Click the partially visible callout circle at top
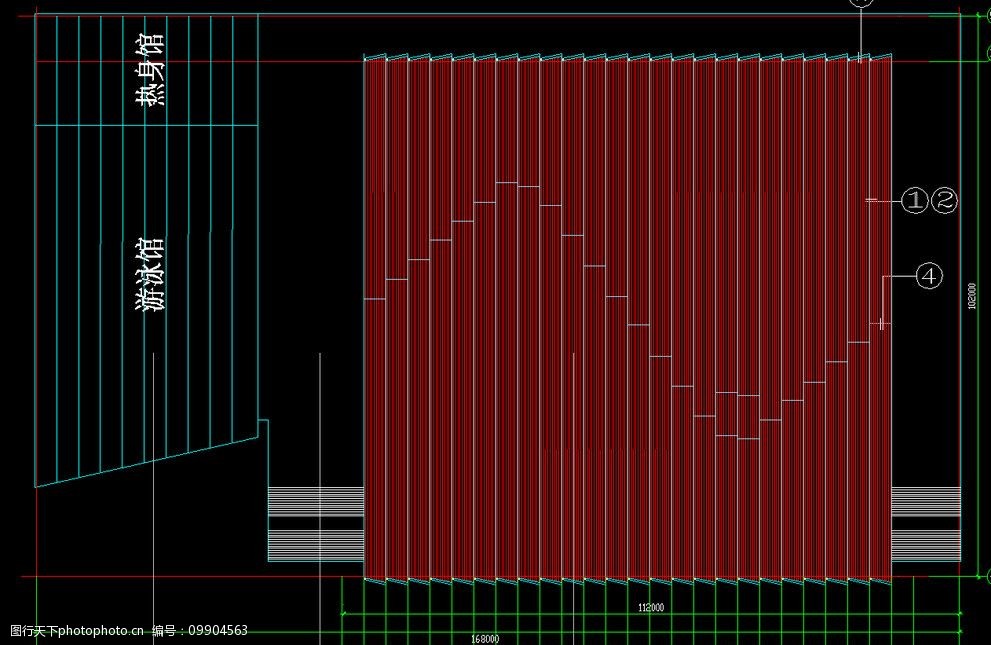Viewport: 991px width, 645px height. pos(861,3)
